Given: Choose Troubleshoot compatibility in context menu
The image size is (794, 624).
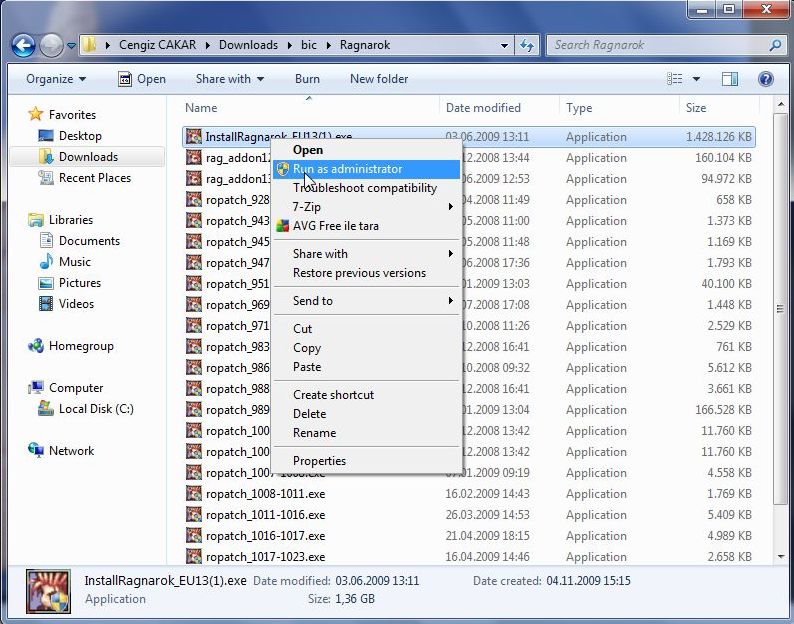Looking at the screenshot, I should click(365, 188).
